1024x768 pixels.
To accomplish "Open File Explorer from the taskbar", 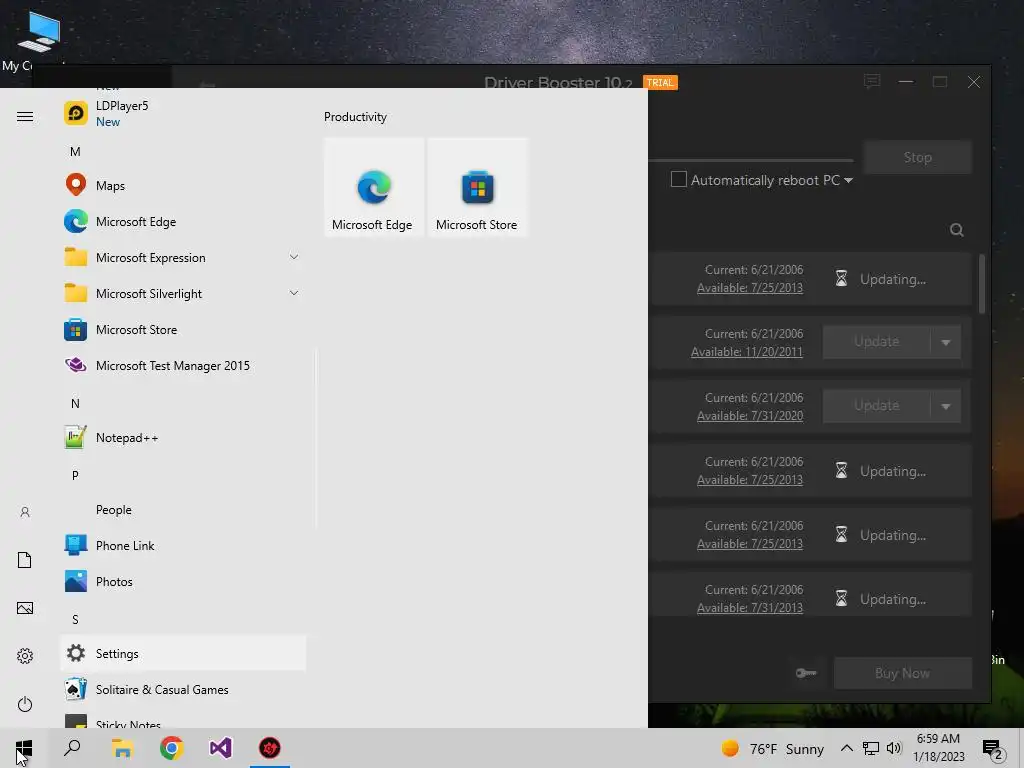I will [x=122, y=748].
